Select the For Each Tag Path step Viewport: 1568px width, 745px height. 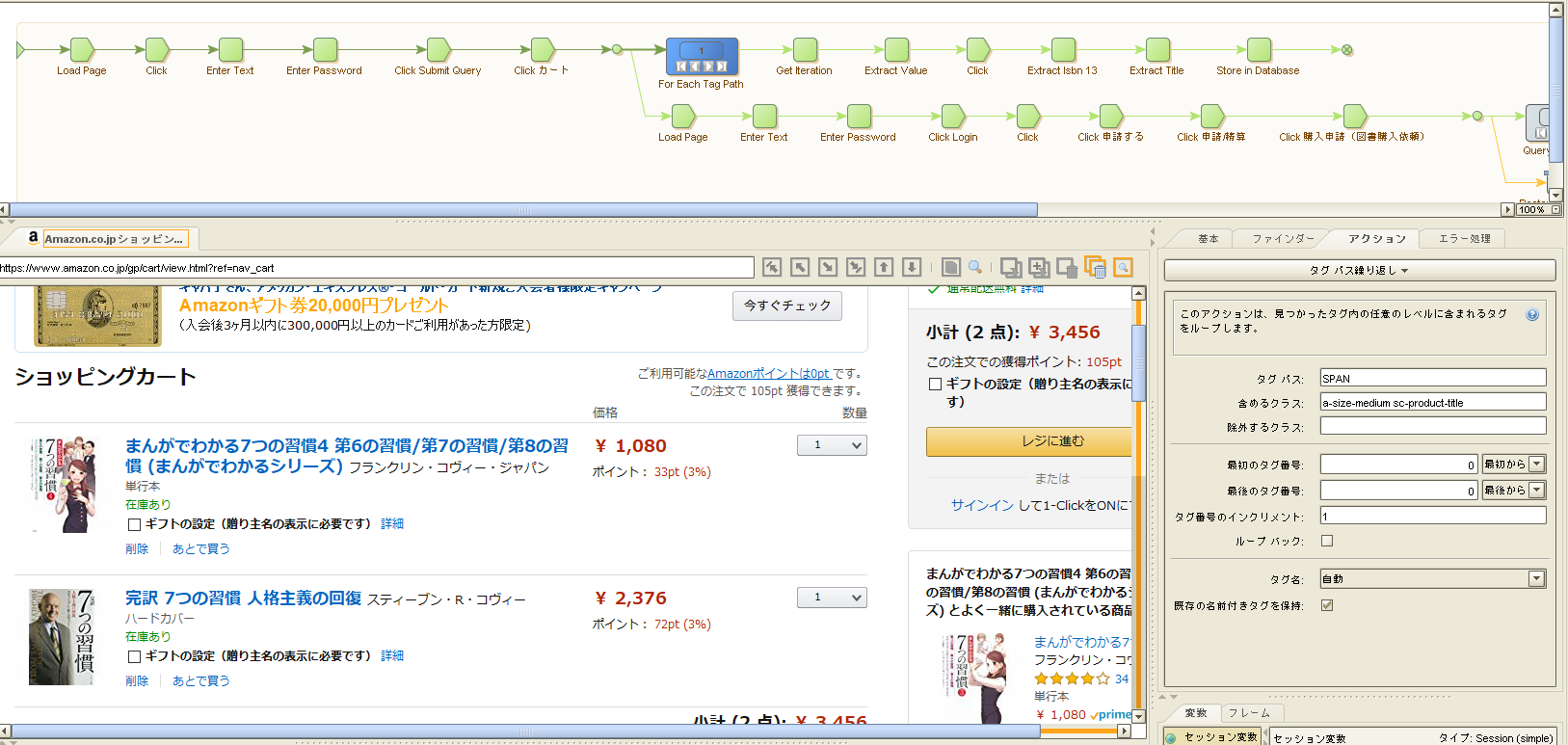pyautogui.click(x=702, y=57)
